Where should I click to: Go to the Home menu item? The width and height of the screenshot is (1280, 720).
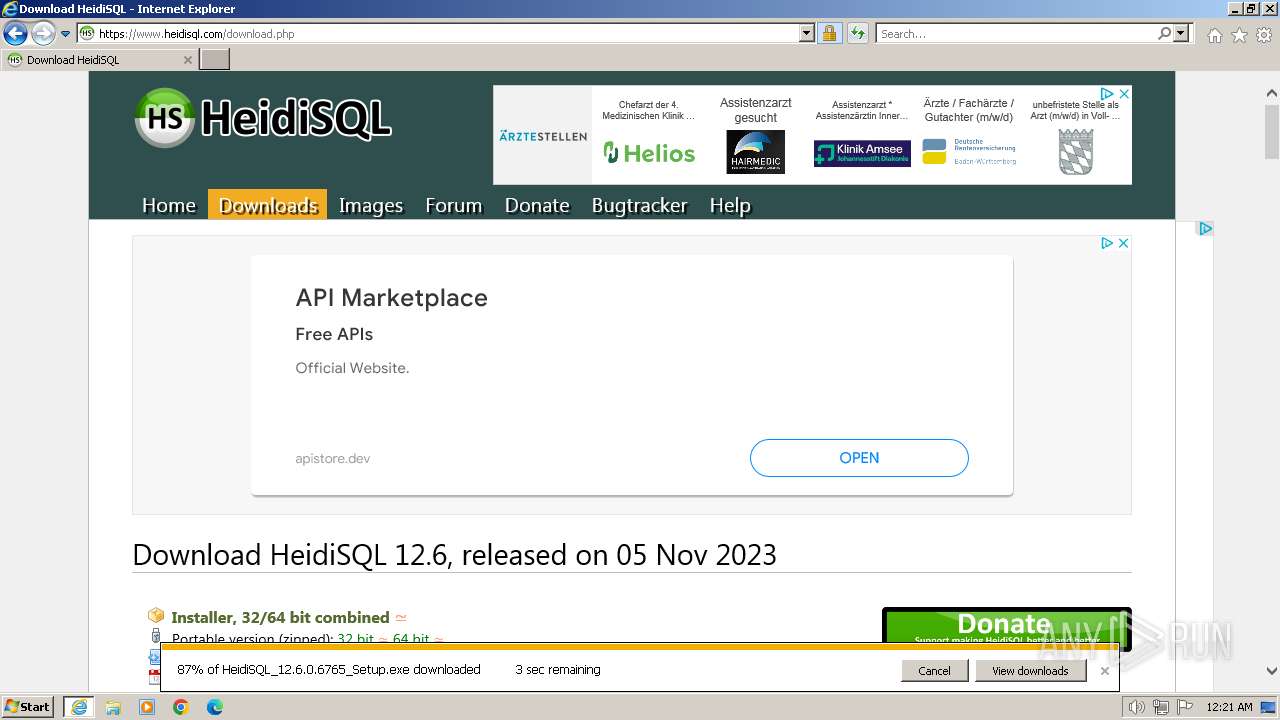(169, 205)
